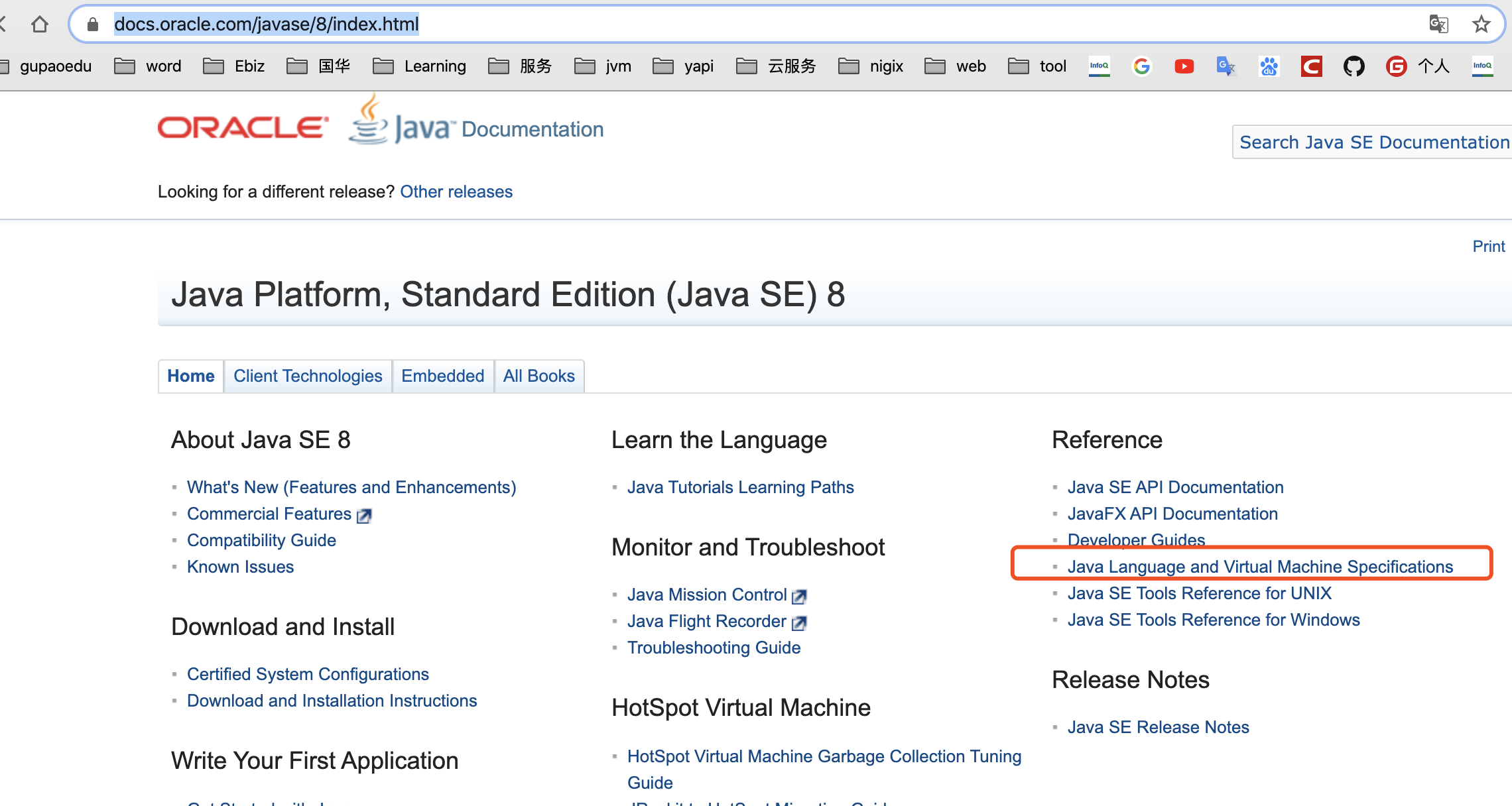Click external-link icon beside Java Mission Control
The height and width of the screenshot is (806, 1512).
click(x=799, y=596)
